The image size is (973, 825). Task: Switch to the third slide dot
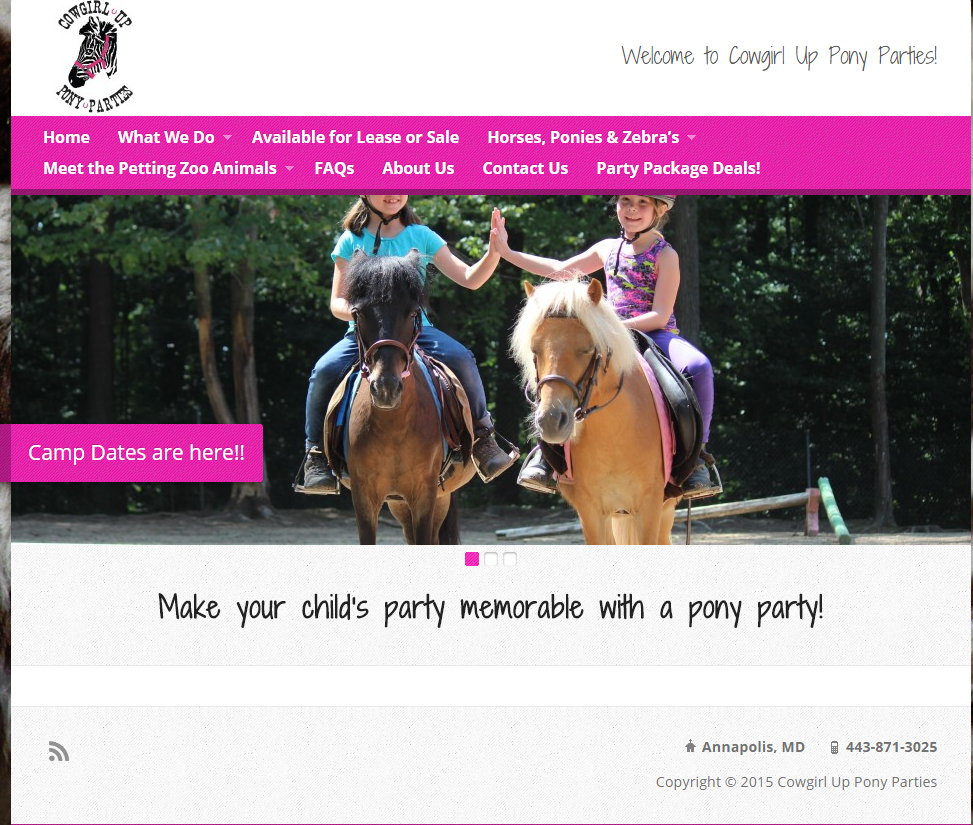tap(510, 559)
